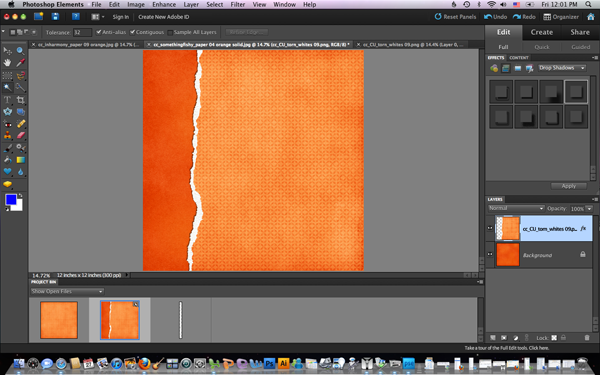Select the Crop tool
Screen dimensions: 600x375
[21, 100]
